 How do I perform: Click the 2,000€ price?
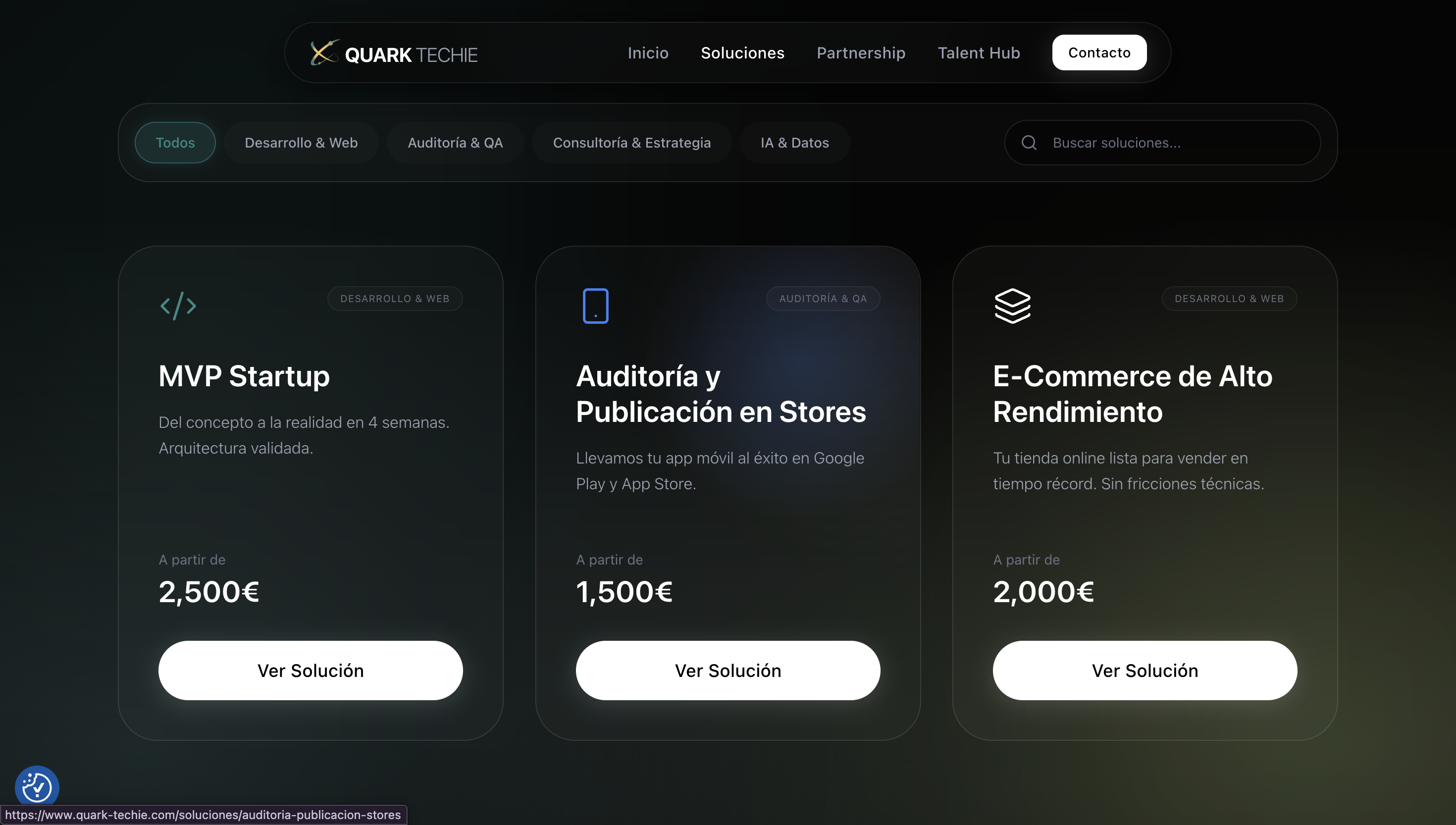pyautogui.click(x=1043, y=592)
